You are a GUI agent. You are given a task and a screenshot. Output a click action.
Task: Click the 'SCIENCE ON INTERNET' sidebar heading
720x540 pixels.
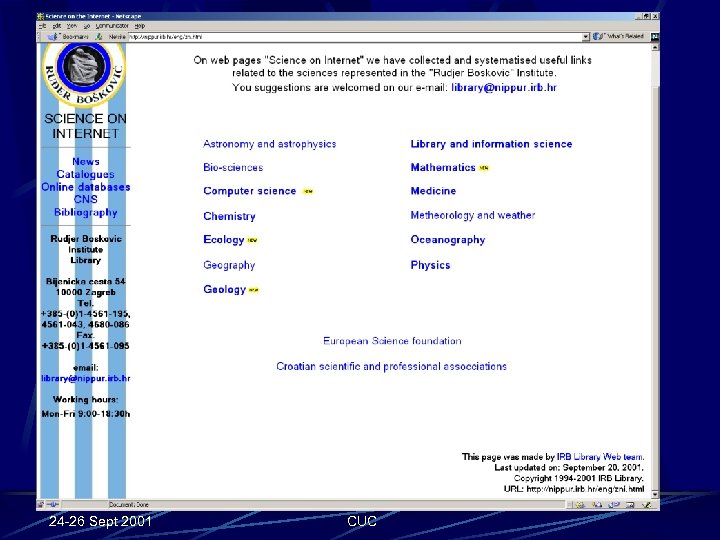[x=85, y=126]
